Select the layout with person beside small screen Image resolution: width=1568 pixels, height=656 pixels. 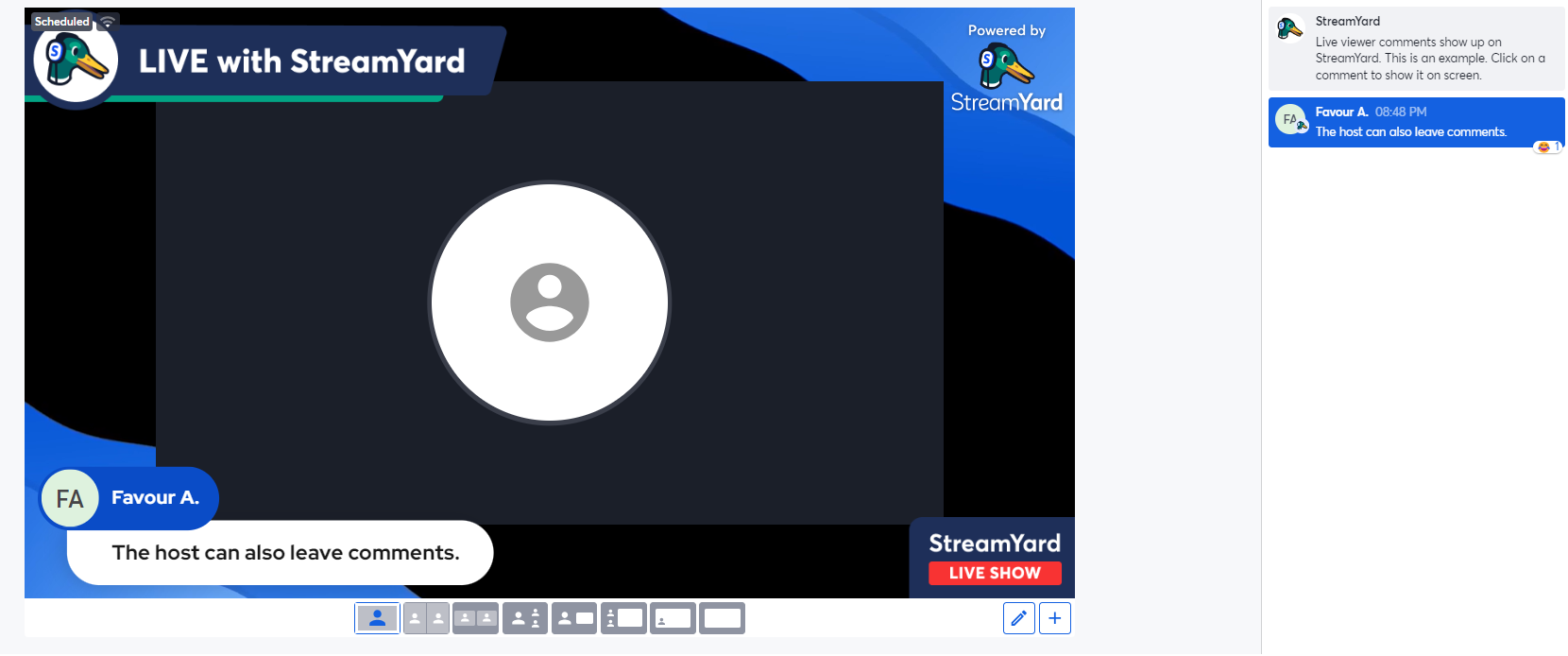tap(574, 618)
